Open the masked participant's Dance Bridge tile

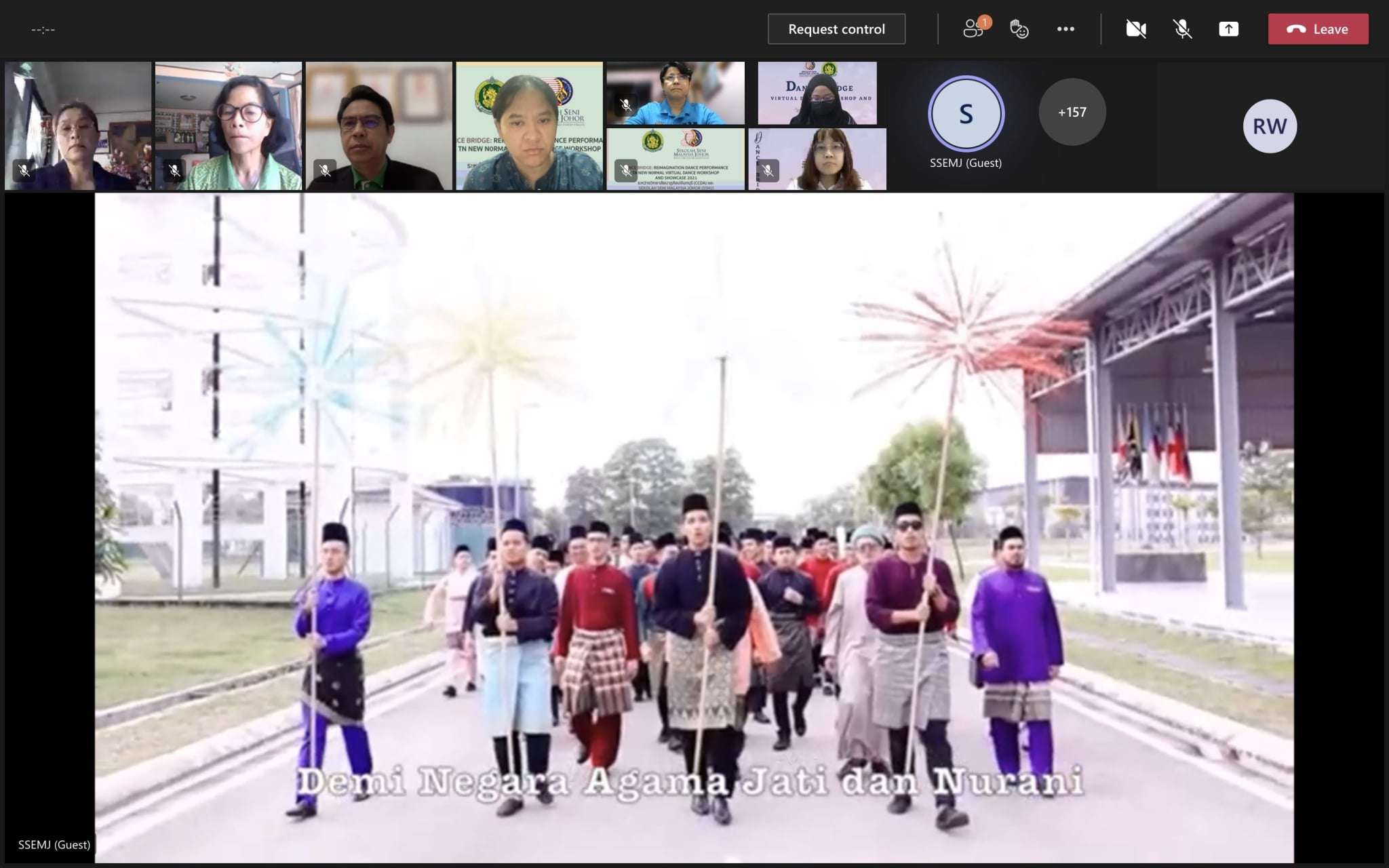click(817, 94)
